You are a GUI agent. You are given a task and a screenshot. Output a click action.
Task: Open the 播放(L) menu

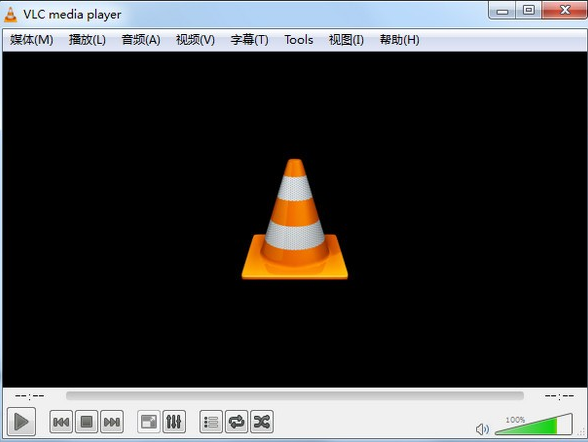click(87, 40)
